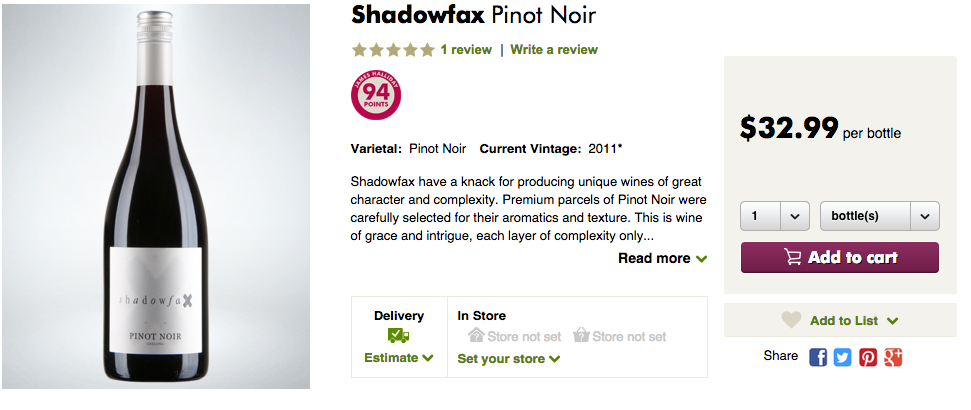Viewport: 971px width, 410px height.
Task: Expand Read more description
Action: point(662,258)
